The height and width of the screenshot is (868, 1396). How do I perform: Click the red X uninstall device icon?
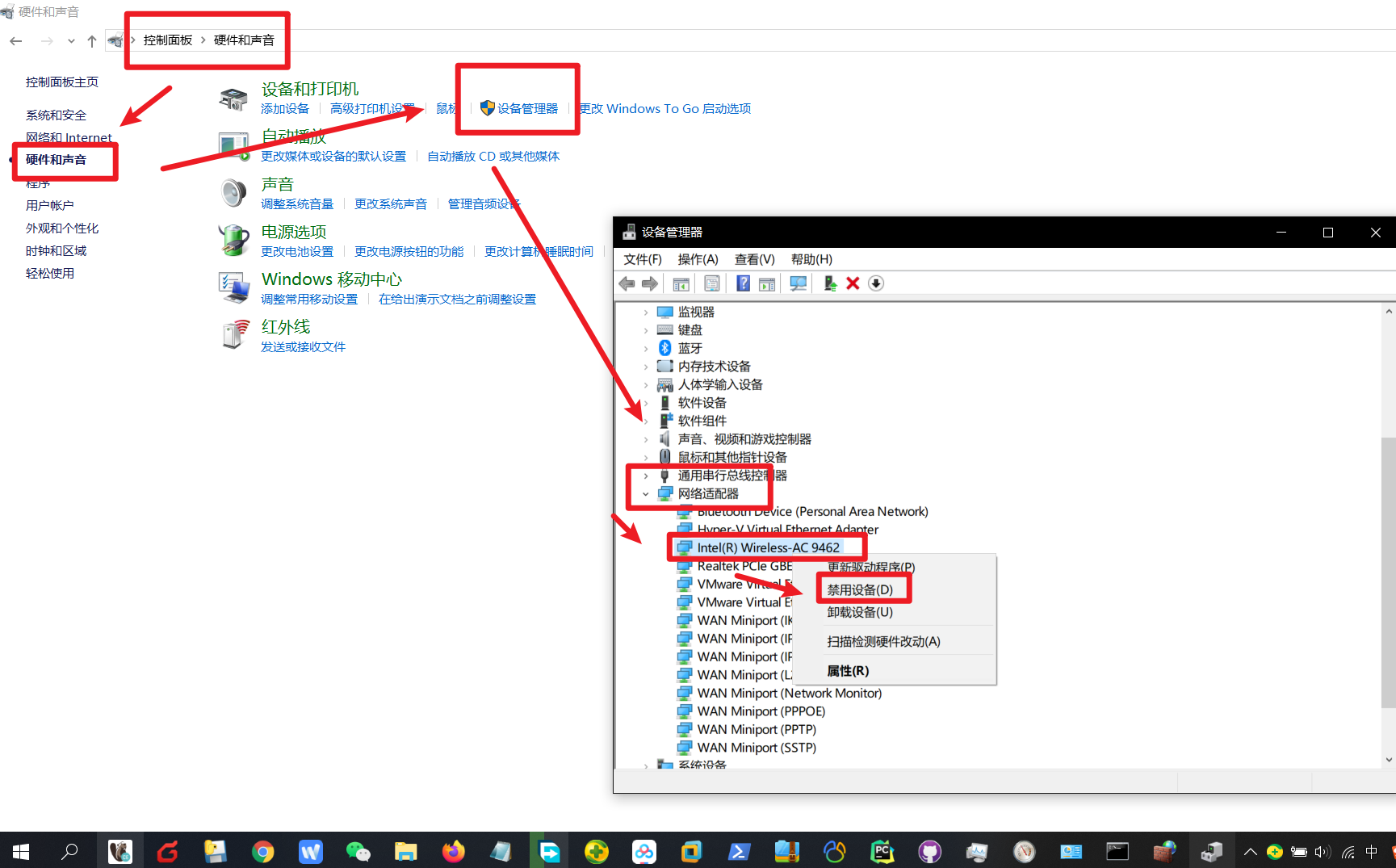(x=853, y=283)
